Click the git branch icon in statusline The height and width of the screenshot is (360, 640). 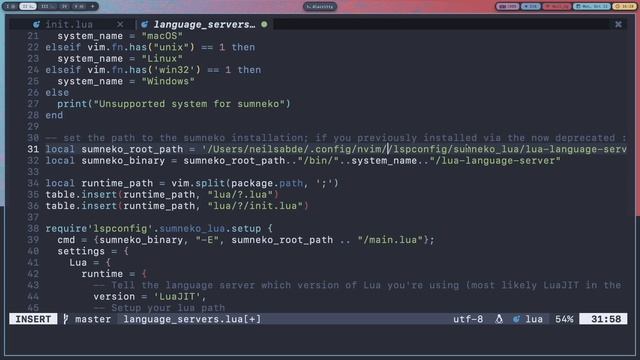click(66, 319)
